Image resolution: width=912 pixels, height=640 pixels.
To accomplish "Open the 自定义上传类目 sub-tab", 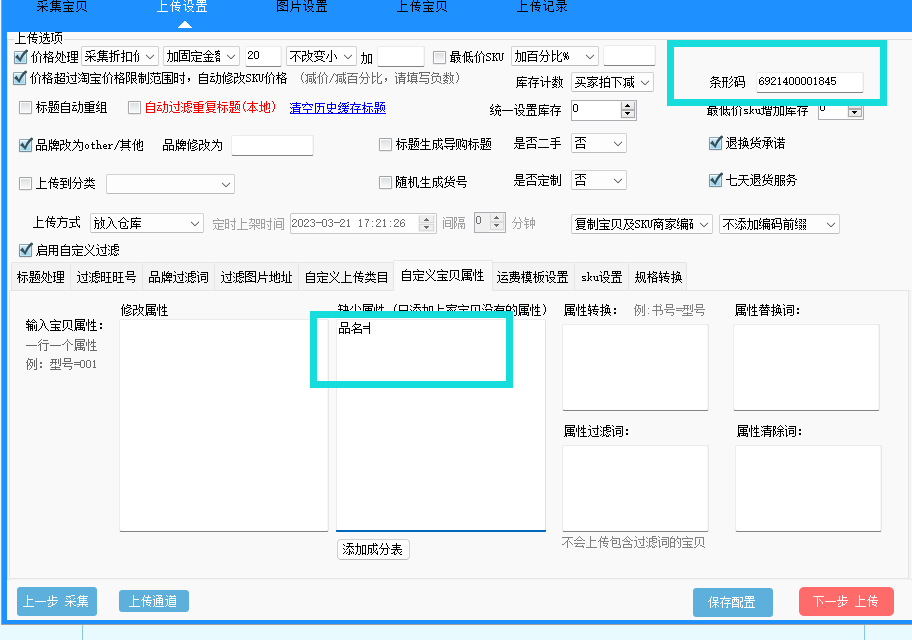I will point(346,277).
